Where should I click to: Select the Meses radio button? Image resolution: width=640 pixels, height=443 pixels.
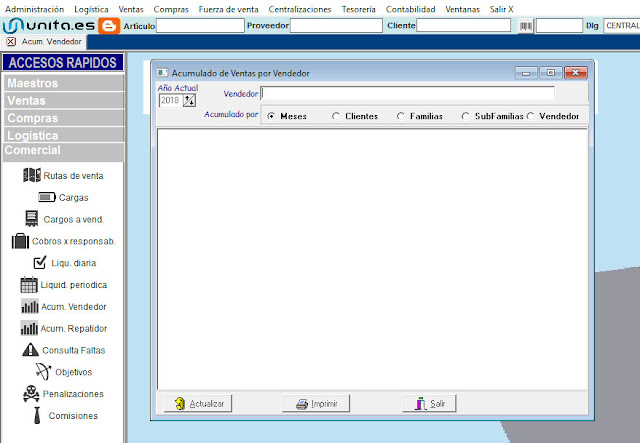[271, 116]
